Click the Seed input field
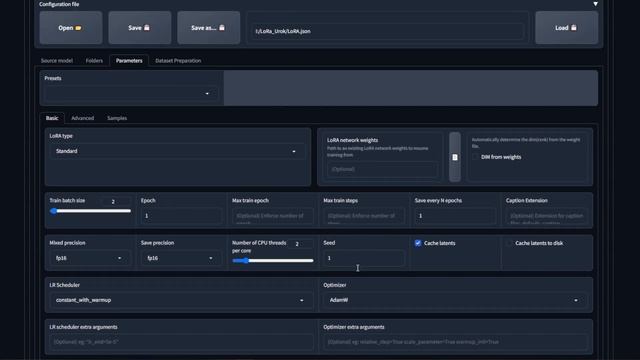Screen dimensions: 640x360 pyautogui.click(x=364, y=258)
